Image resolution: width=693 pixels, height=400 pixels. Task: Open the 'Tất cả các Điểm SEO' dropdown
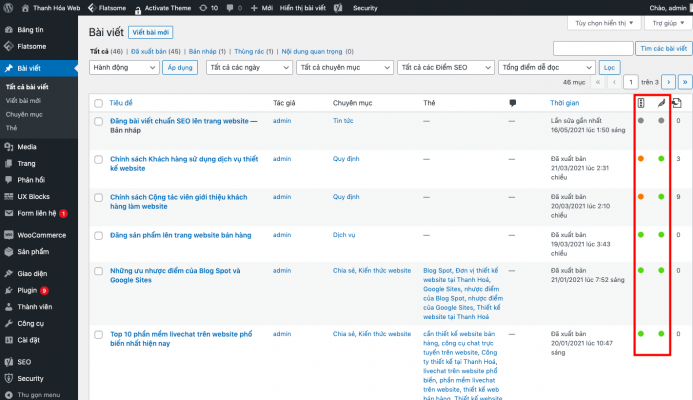point(444,67)
